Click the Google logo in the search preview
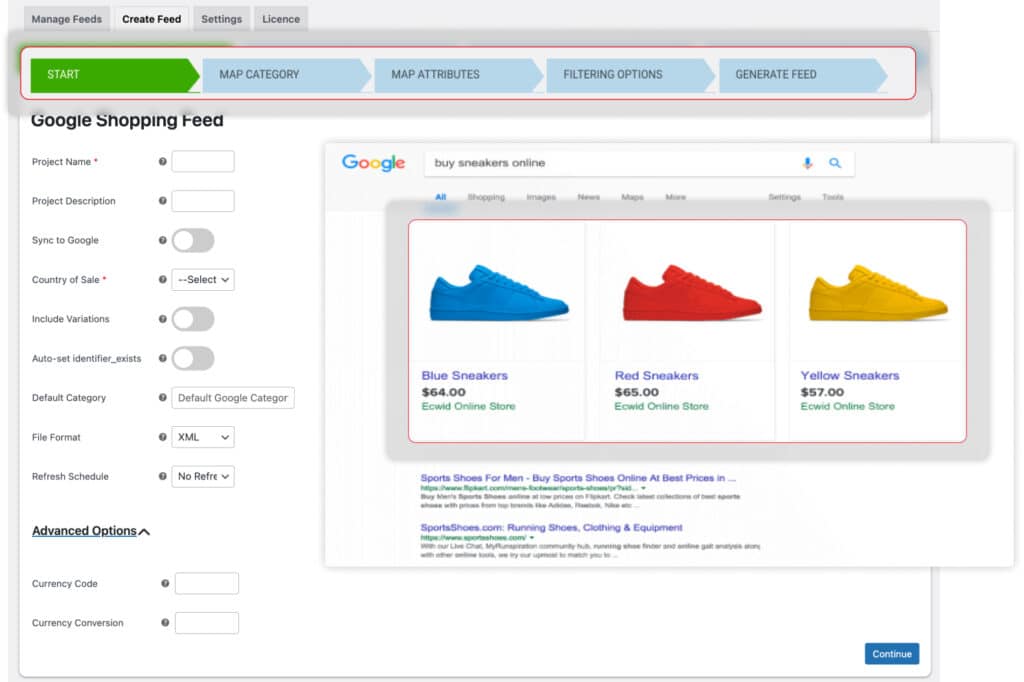 [372, 162]
